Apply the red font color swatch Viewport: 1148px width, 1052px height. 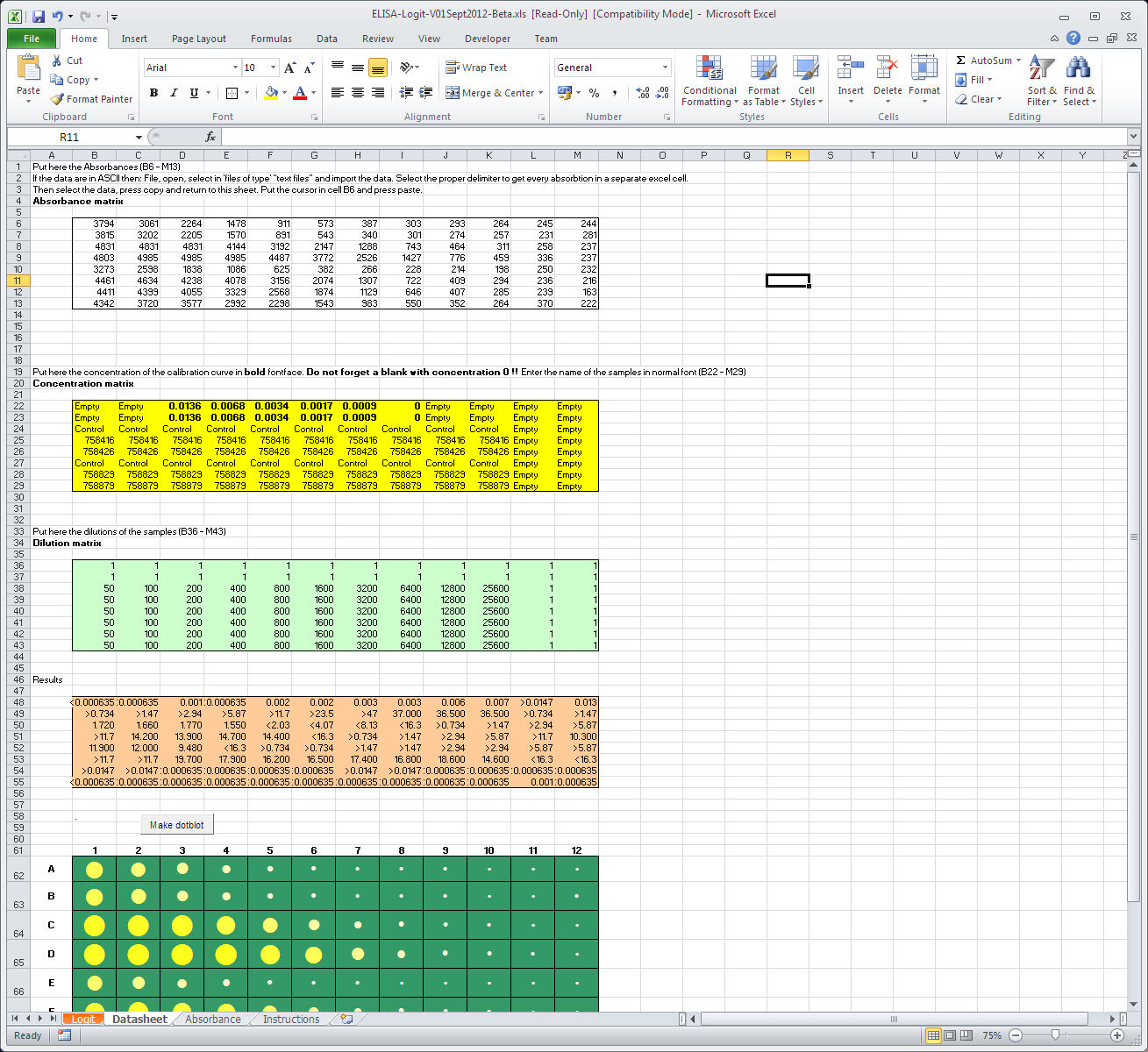point(300,92)
